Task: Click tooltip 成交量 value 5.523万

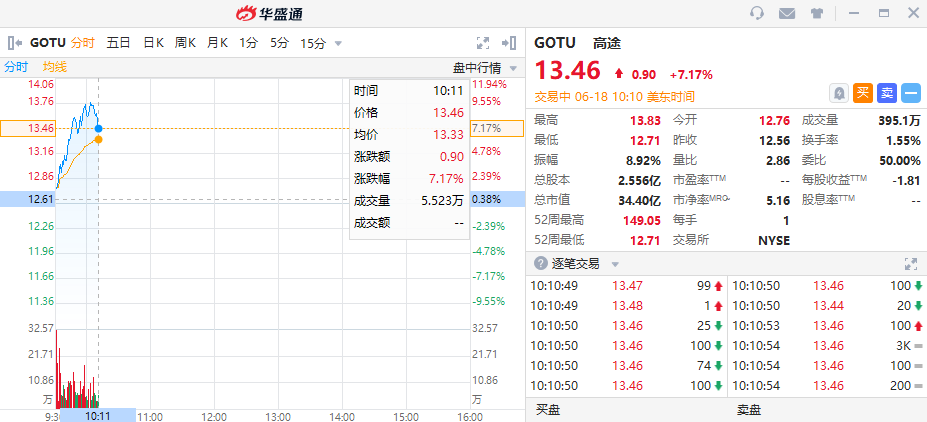Action: [442, 201]
